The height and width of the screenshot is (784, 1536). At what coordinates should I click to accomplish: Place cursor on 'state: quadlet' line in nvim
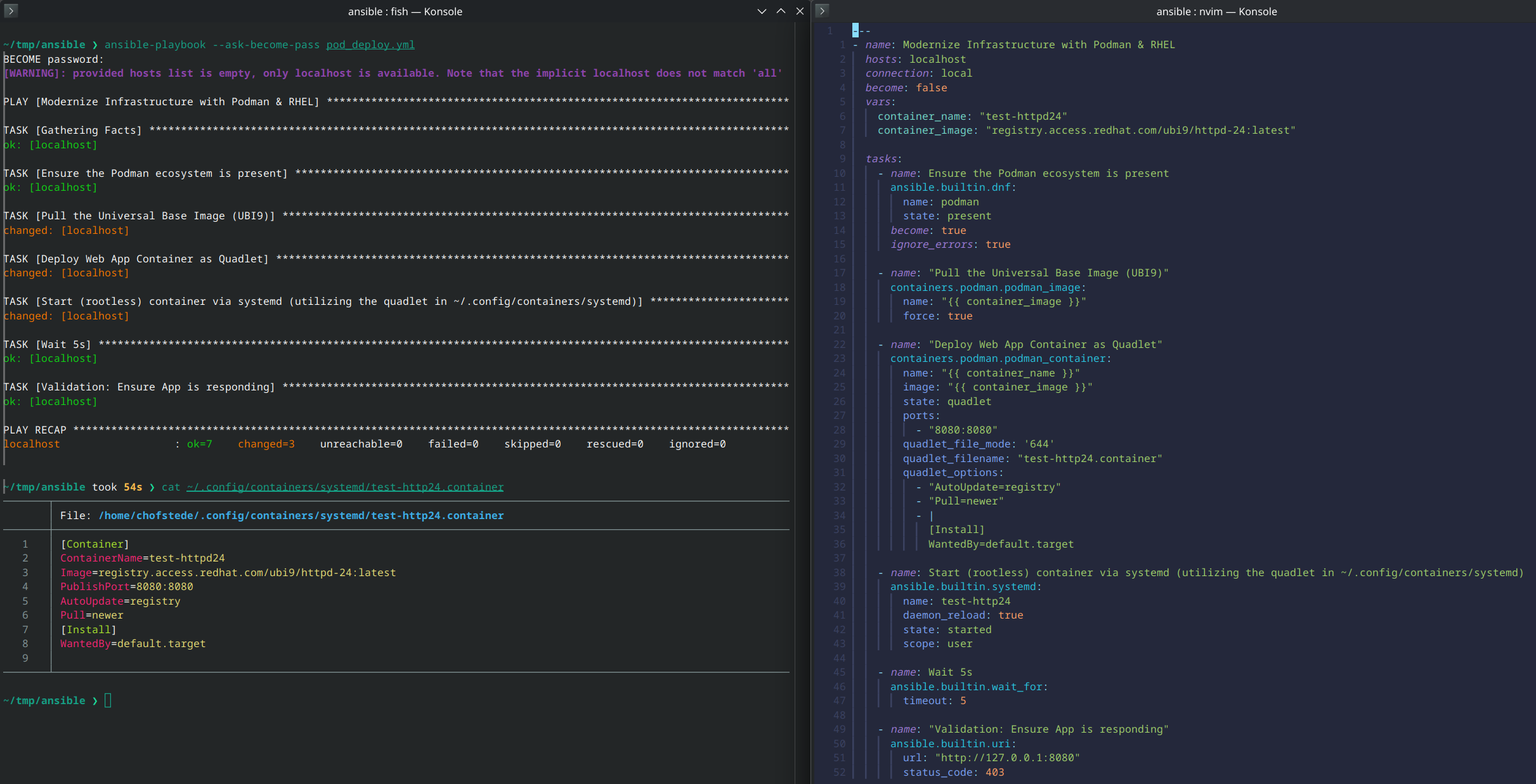946,401
